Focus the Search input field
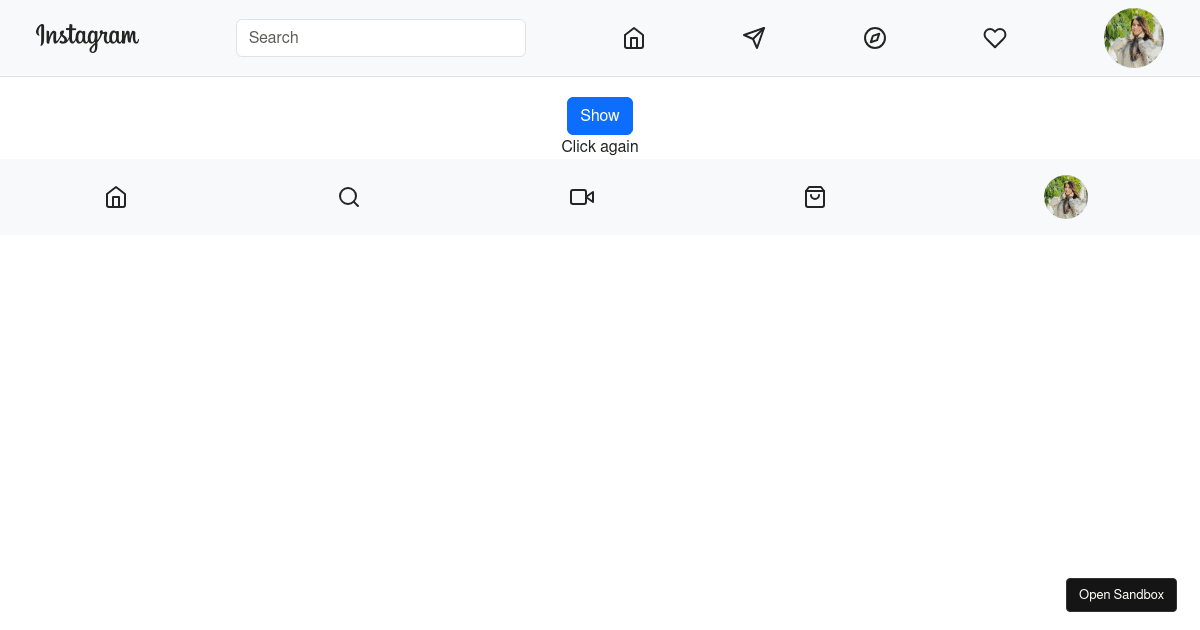 pos(381,38)
